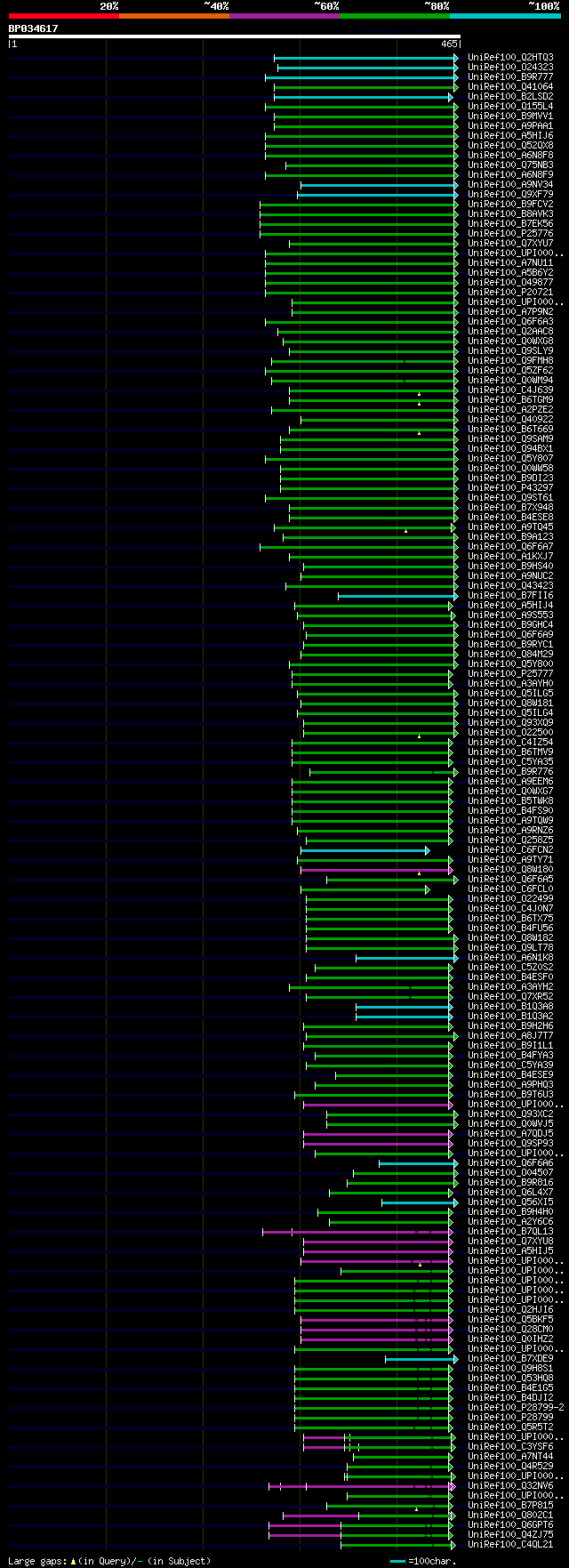569x1568 pixels.
Task: Select the UniRef100_A8J7T7 label
Action: click(510, 1035)
